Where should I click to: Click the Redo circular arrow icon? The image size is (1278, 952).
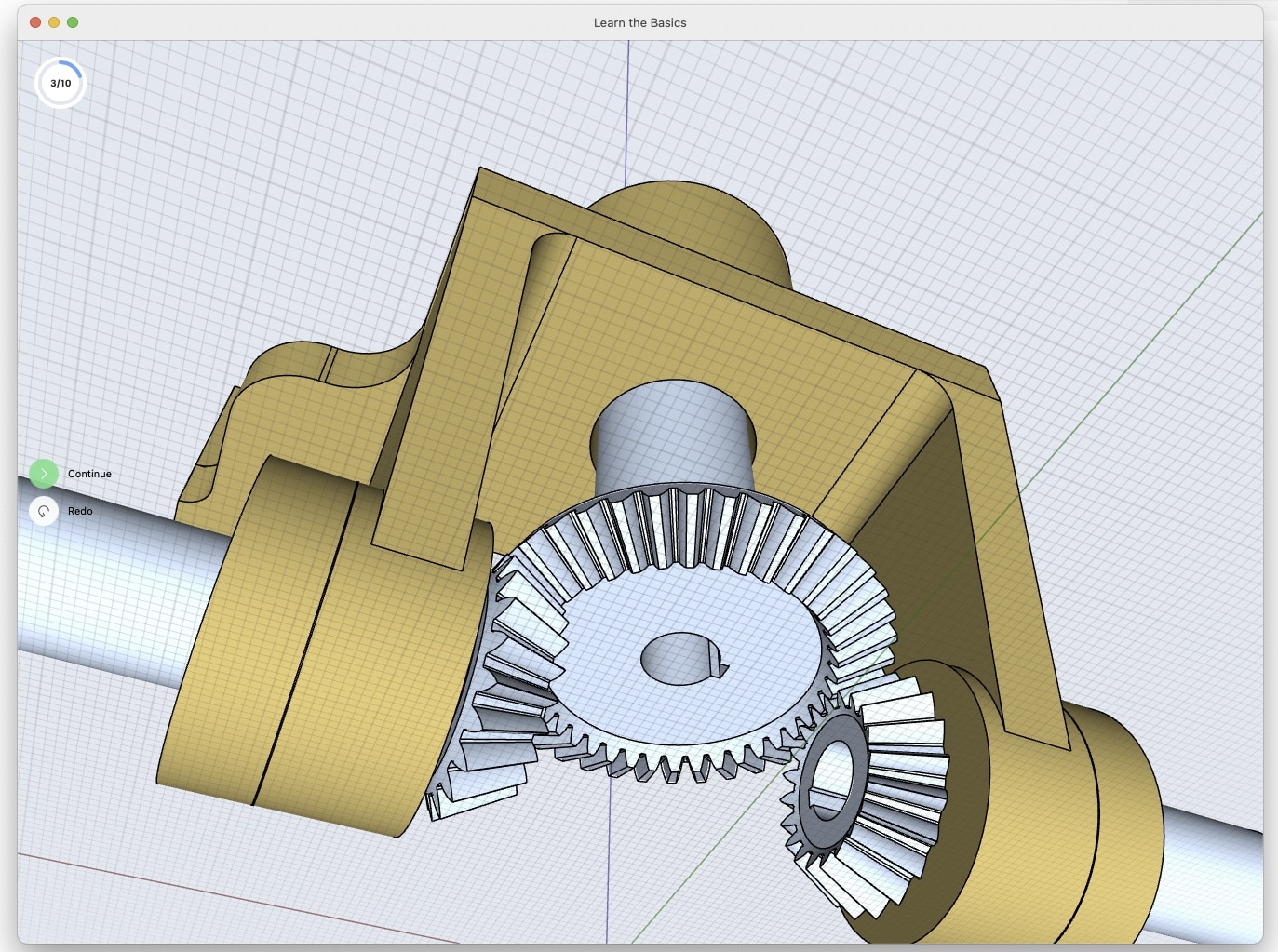click(x=44, y=511)
